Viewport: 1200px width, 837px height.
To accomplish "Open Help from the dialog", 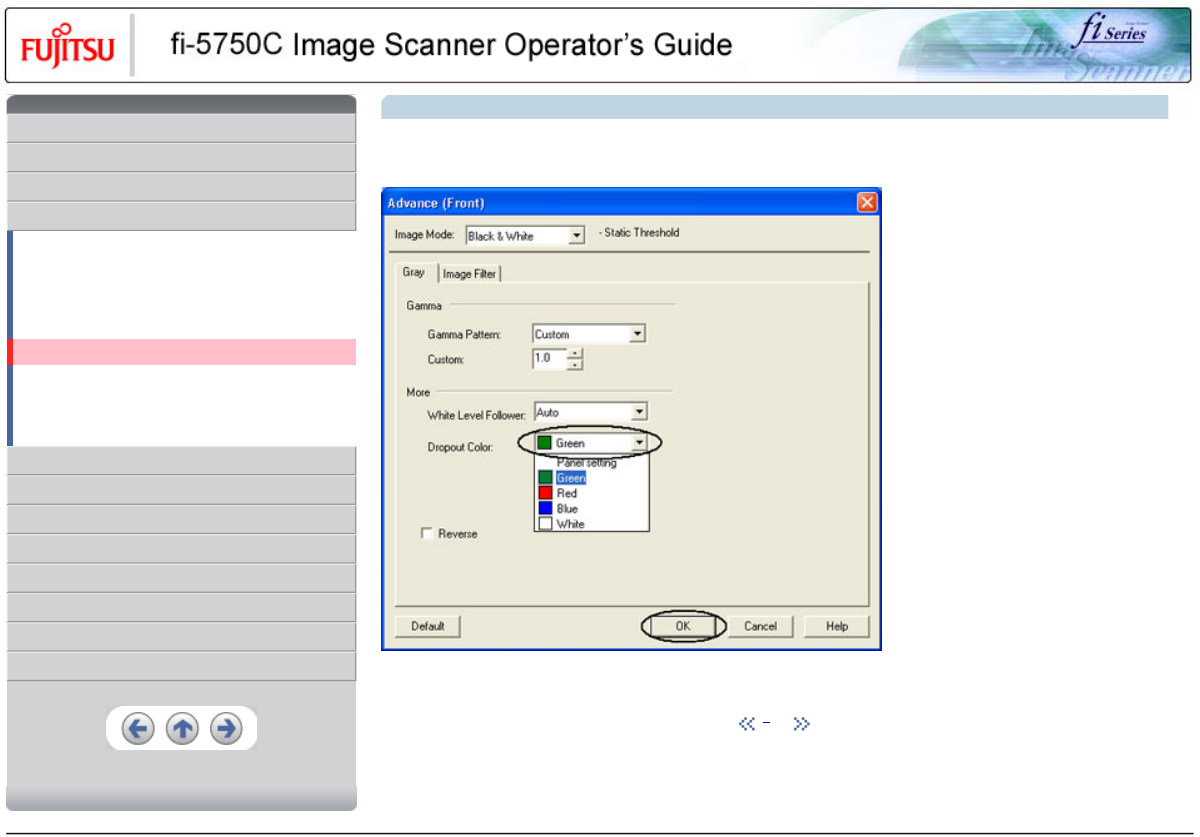I will pos(837,626).
